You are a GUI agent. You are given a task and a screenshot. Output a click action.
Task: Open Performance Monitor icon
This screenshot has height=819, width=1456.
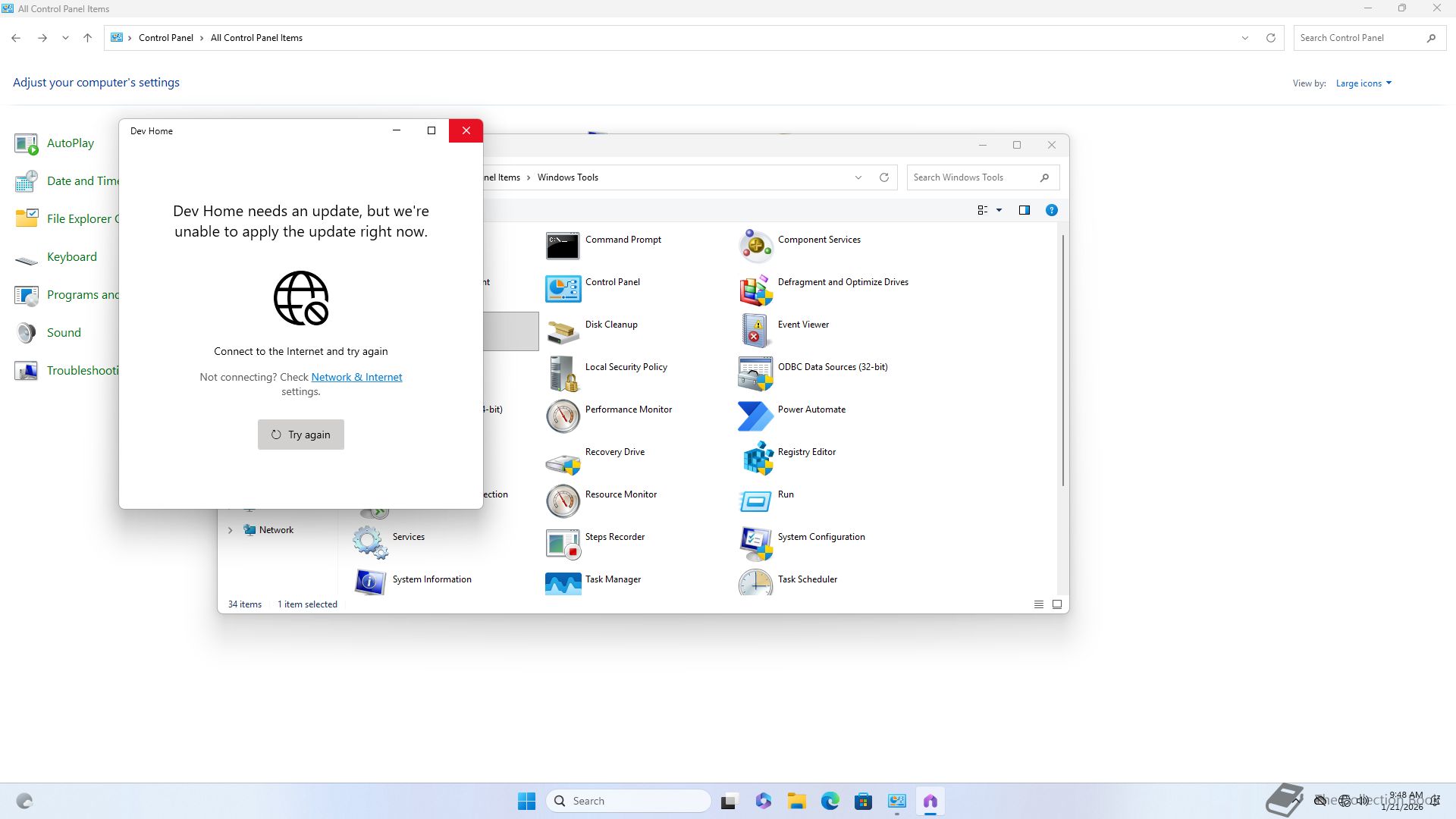pos(563,416)
